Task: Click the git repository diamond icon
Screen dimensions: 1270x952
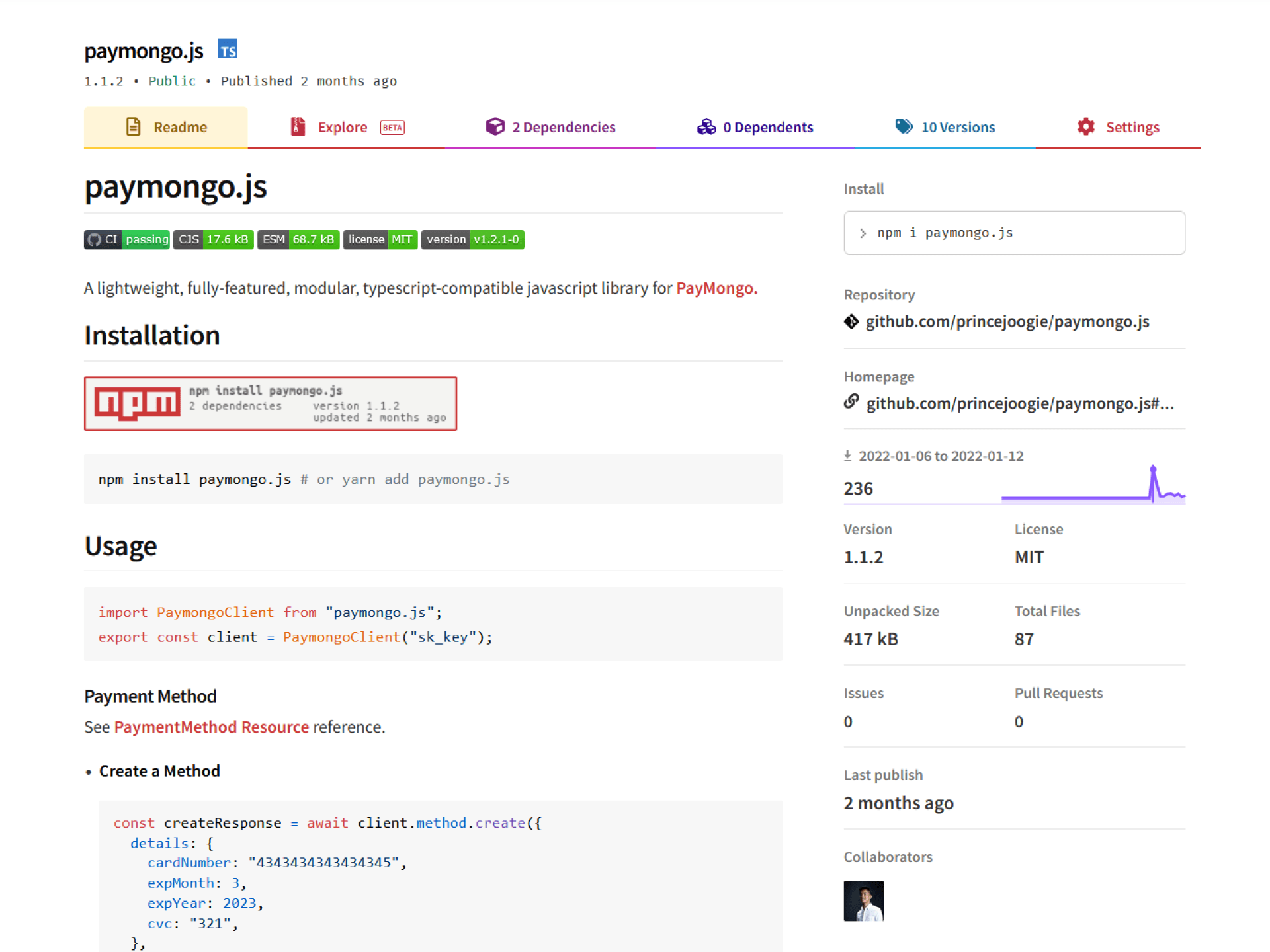Action: click(851, 322)
